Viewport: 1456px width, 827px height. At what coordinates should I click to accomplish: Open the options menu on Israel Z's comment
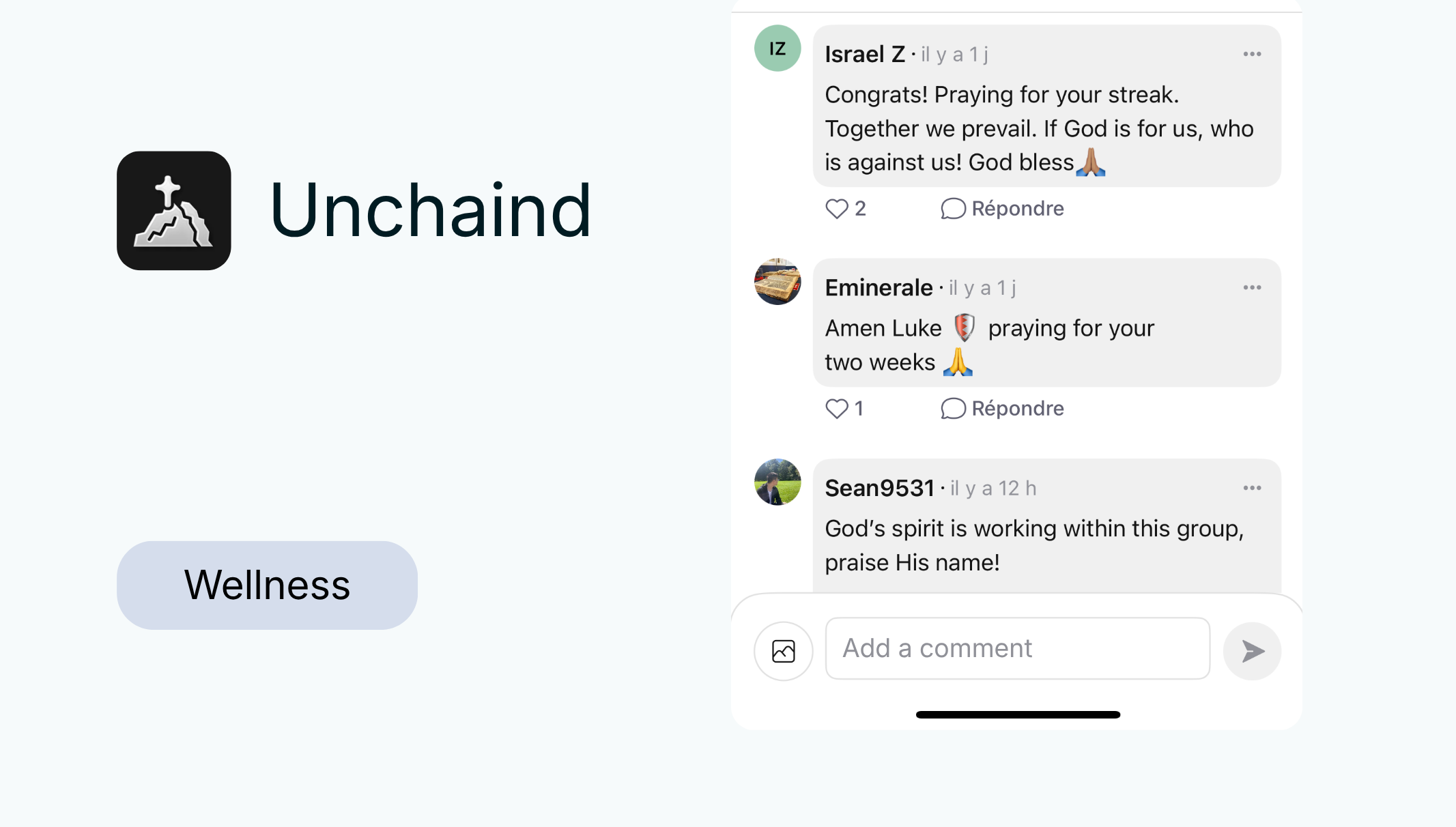pos(1251,54)
